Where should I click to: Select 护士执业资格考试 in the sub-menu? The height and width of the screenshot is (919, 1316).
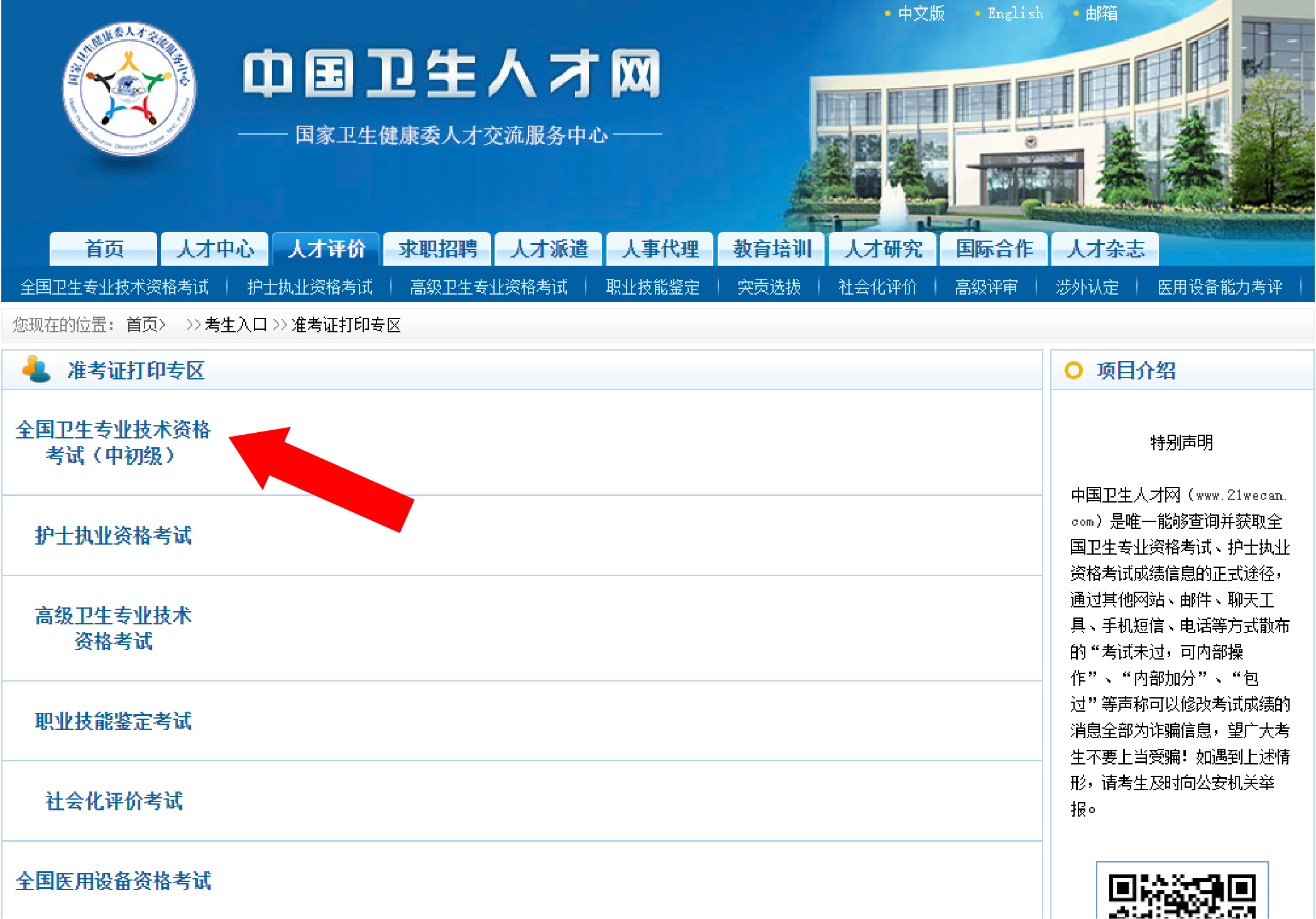point(310,287)
